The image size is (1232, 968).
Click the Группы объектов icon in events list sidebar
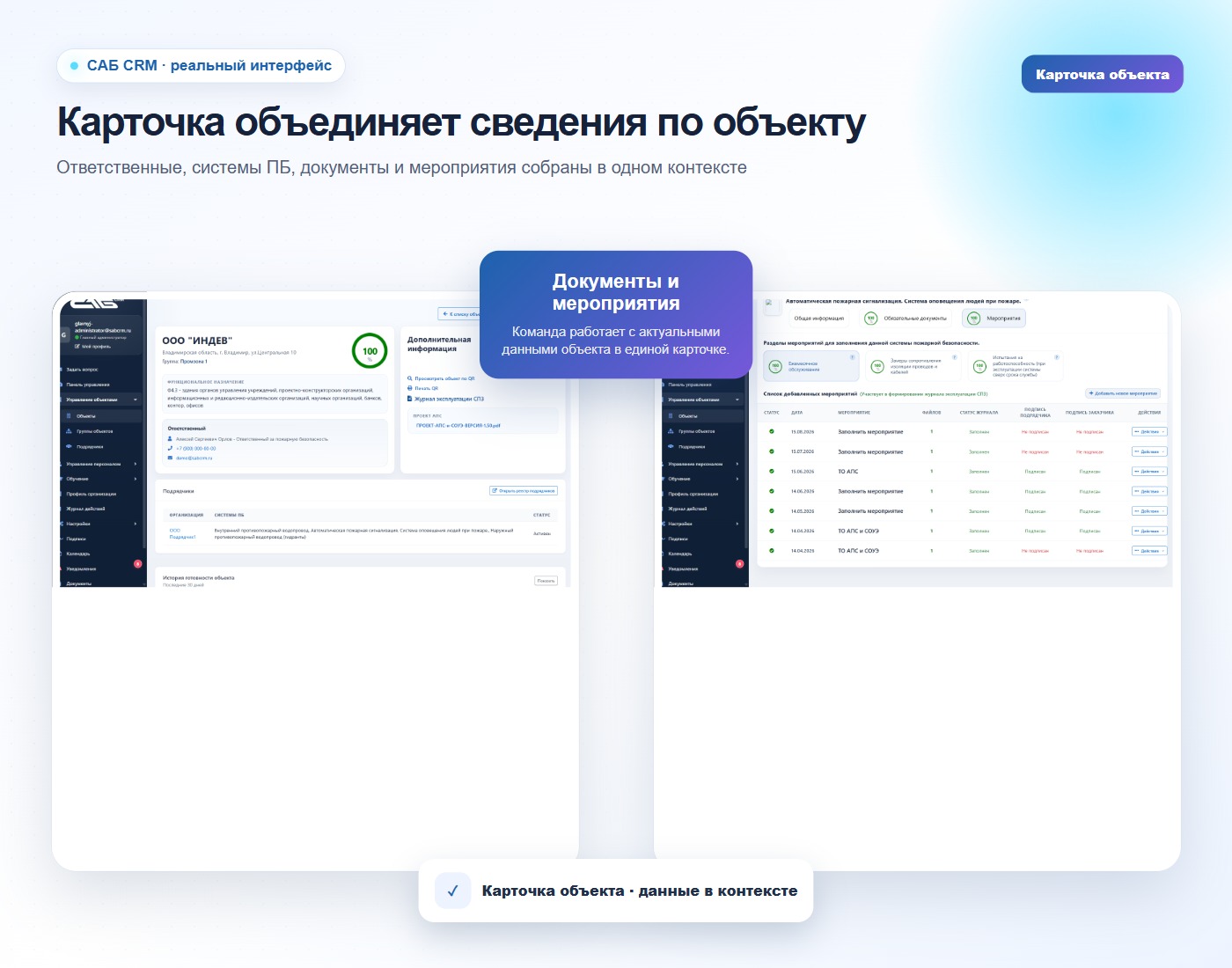(671, 431)
